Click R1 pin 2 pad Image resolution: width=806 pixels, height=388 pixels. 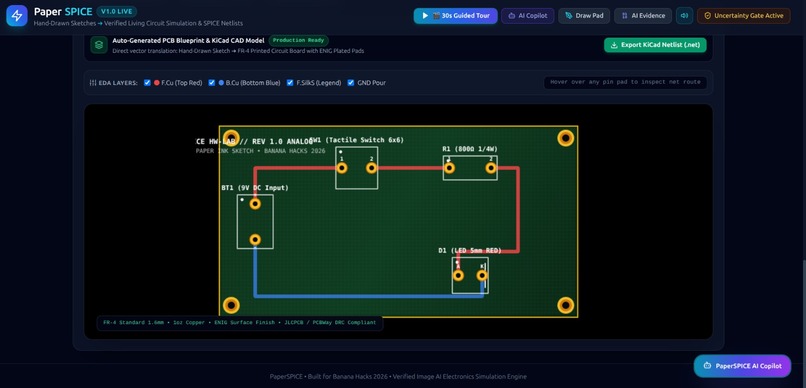[x=491, y=168]
